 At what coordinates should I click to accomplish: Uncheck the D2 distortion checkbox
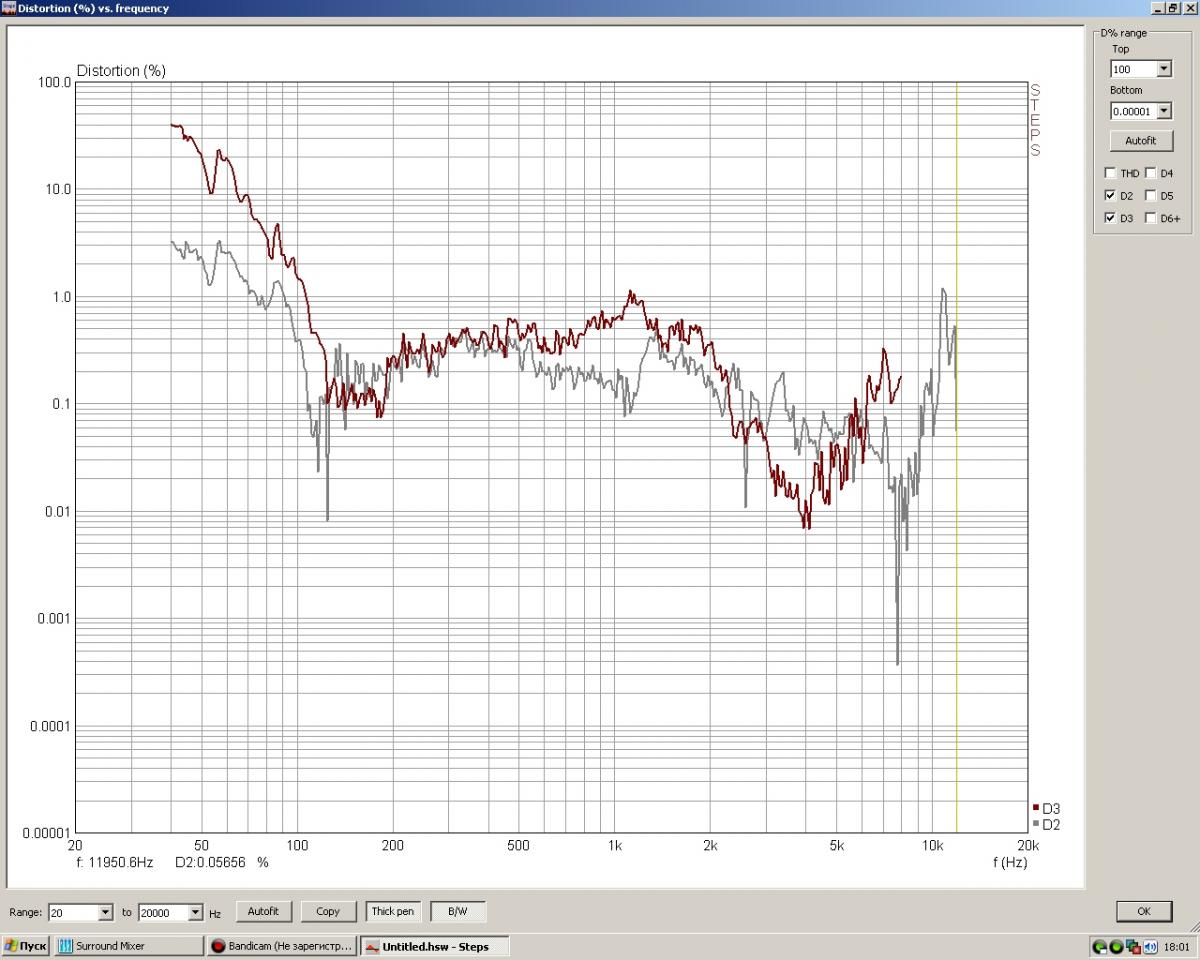click(1110, 196)
